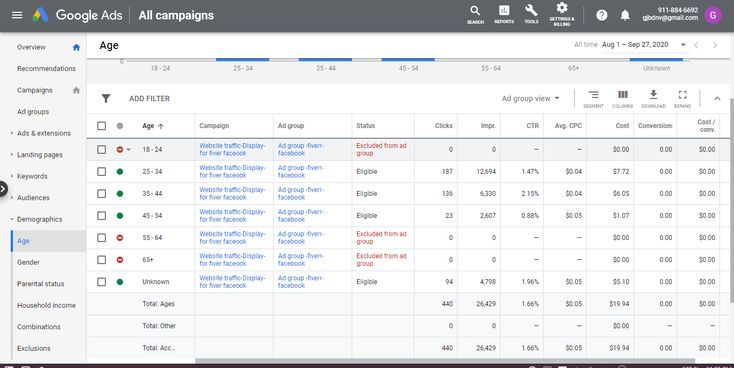Image resolution: width=734 pixels, height=368 pixels.
Task: Open Overview in the sidebar
Action: pyautogui.click(x=31, y=47)
